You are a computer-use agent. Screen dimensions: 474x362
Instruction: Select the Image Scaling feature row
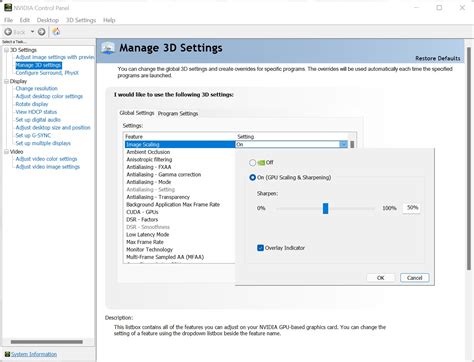(x=180, y=144)
